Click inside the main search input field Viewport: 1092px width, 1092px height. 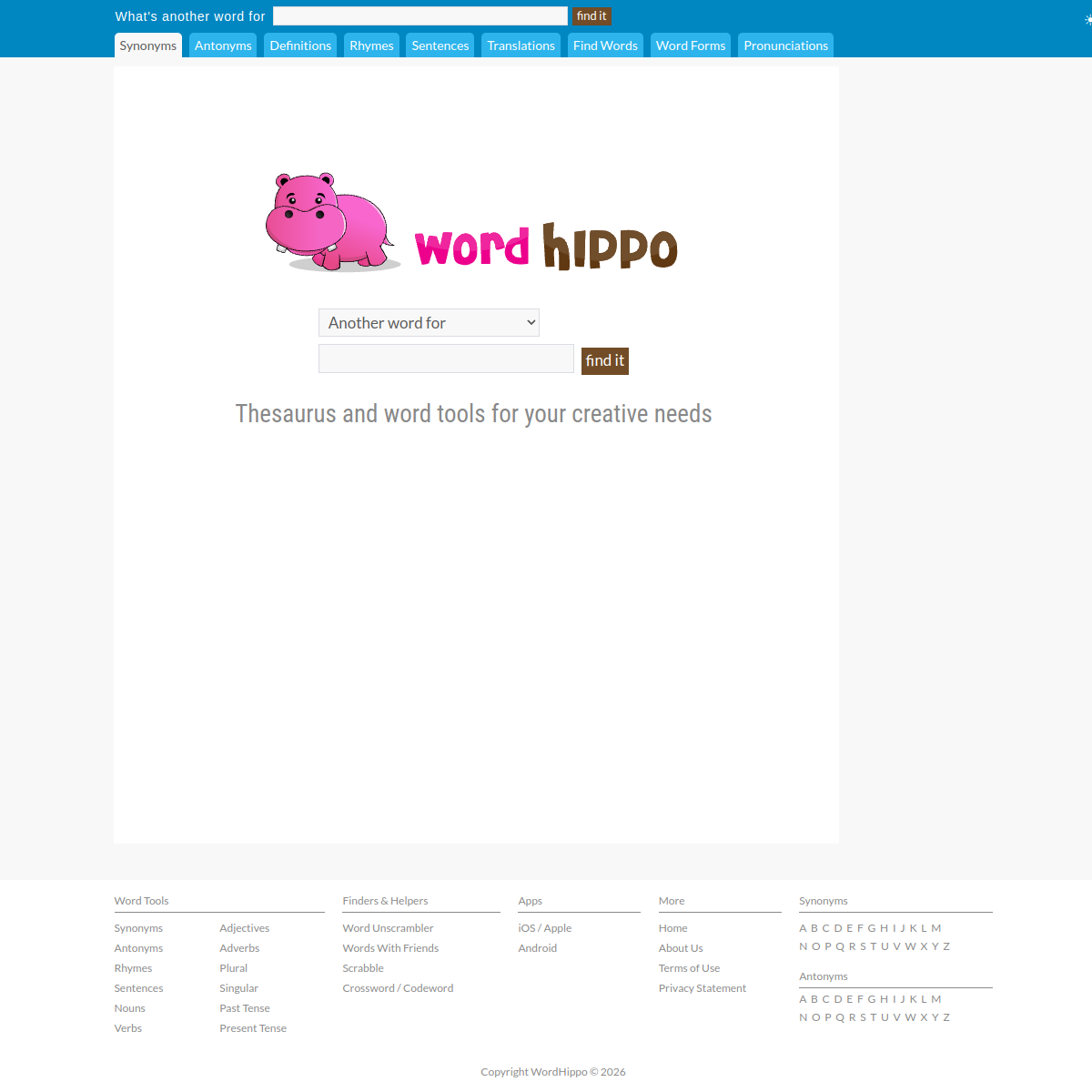[445, 358]
